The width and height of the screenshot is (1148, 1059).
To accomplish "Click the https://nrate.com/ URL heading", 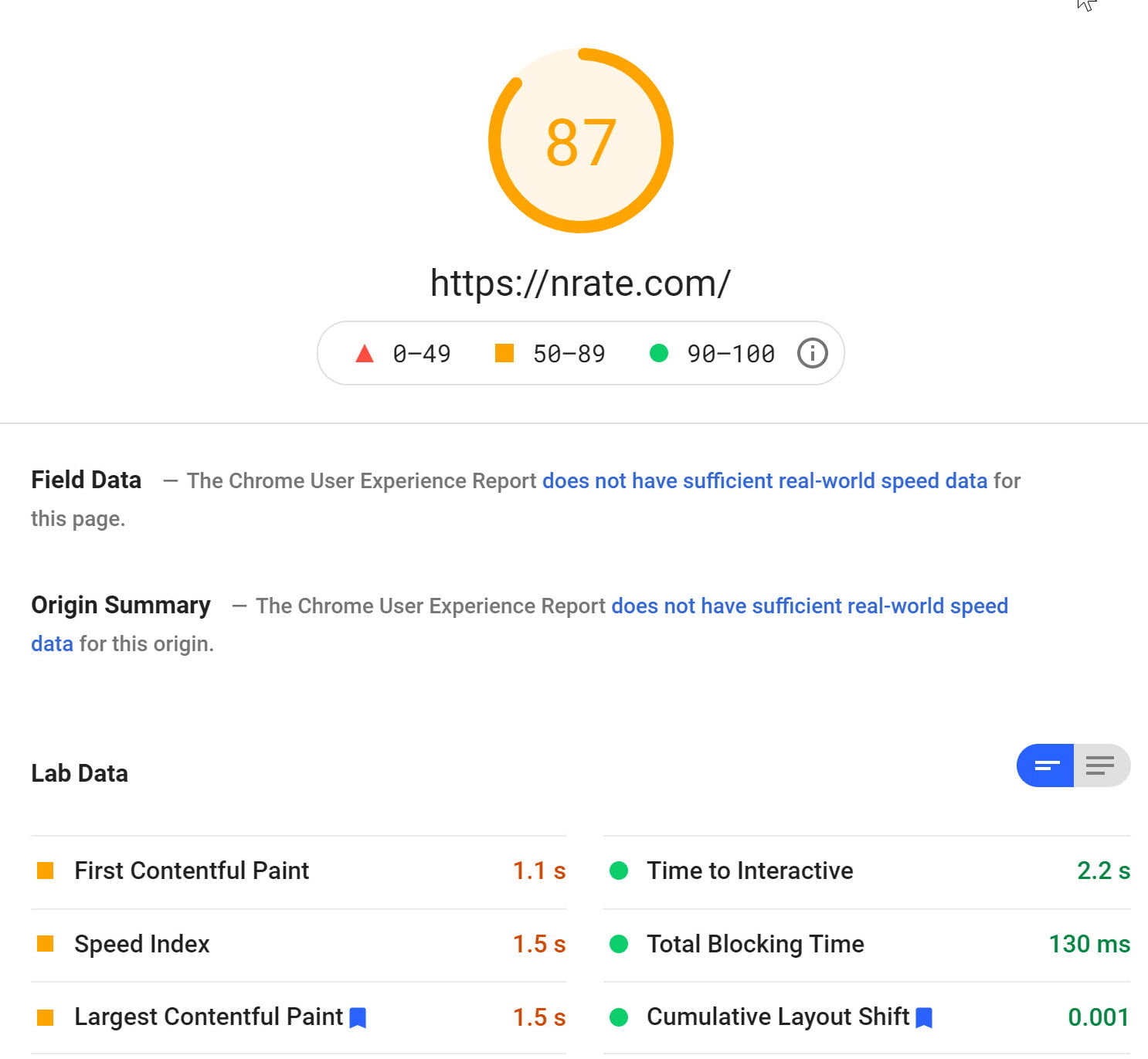I will [580, 283].
